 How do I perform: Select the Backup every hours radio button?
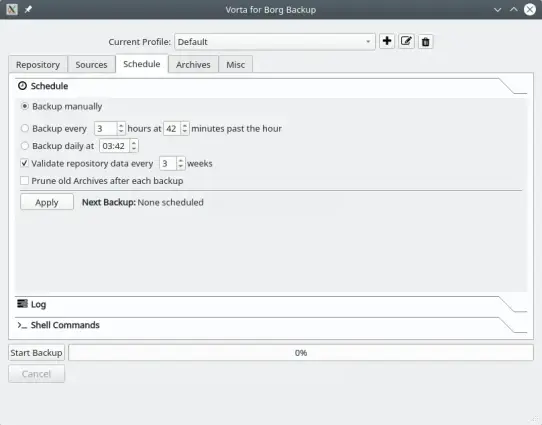[x=25, y=128]
